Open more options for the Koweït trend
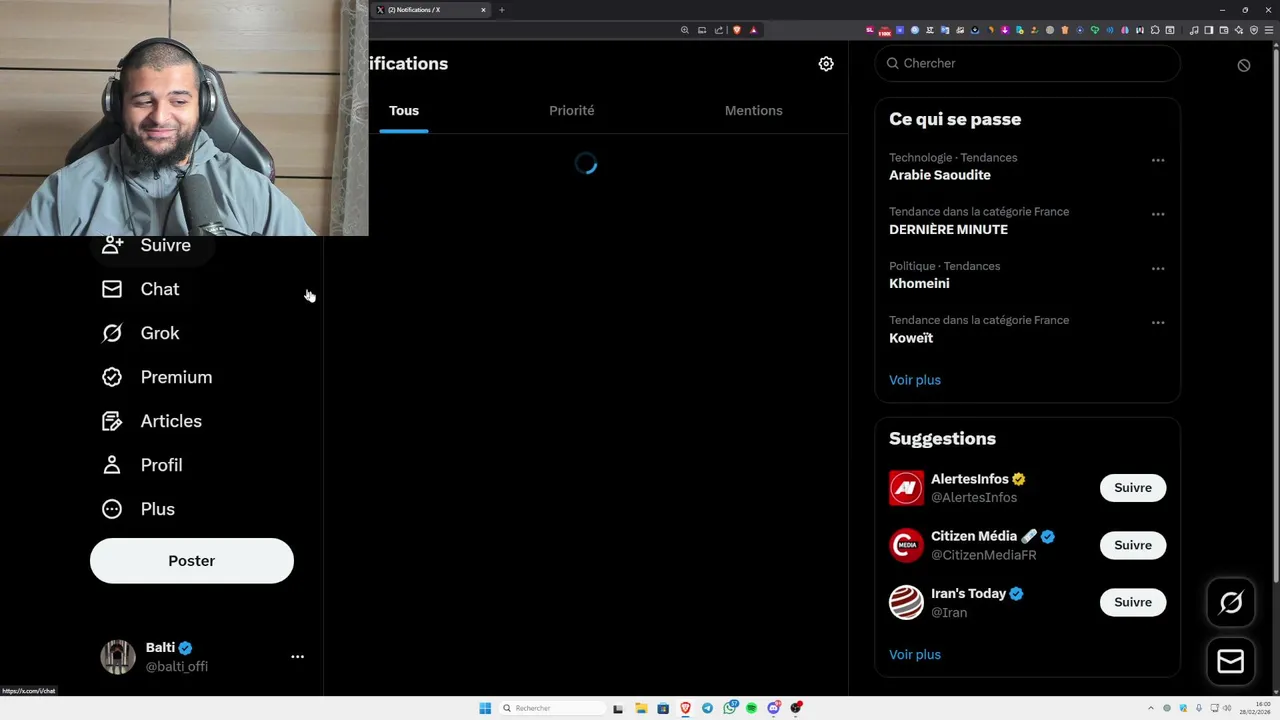Screen dimensions: 1280x720 [1158, 322]
